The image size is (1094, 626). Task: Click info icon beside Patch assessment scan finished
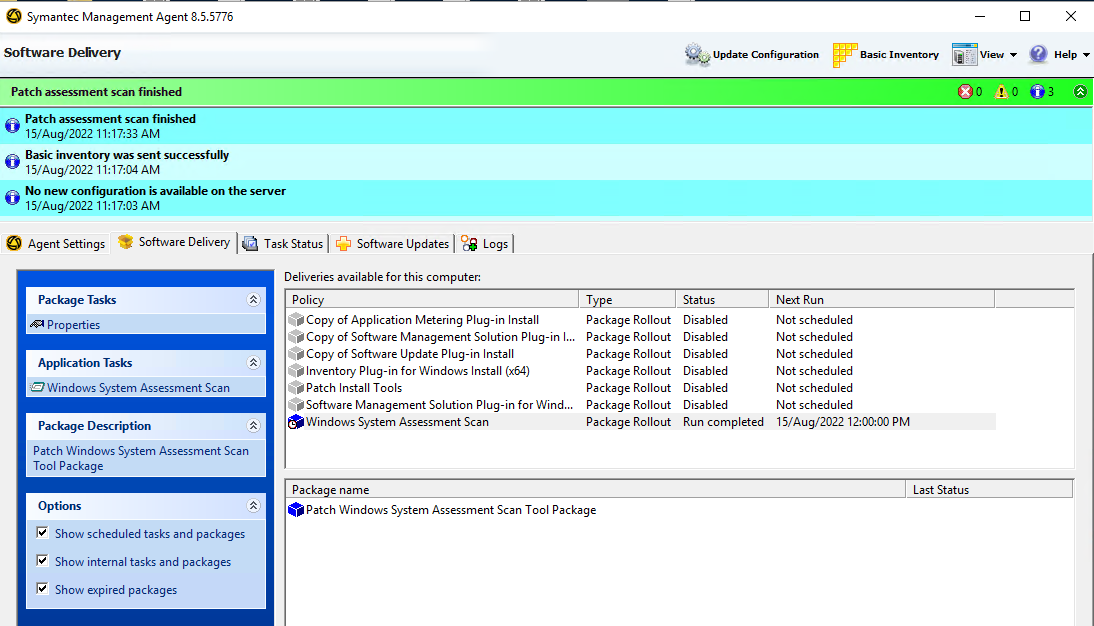click(x=13, y=126)
